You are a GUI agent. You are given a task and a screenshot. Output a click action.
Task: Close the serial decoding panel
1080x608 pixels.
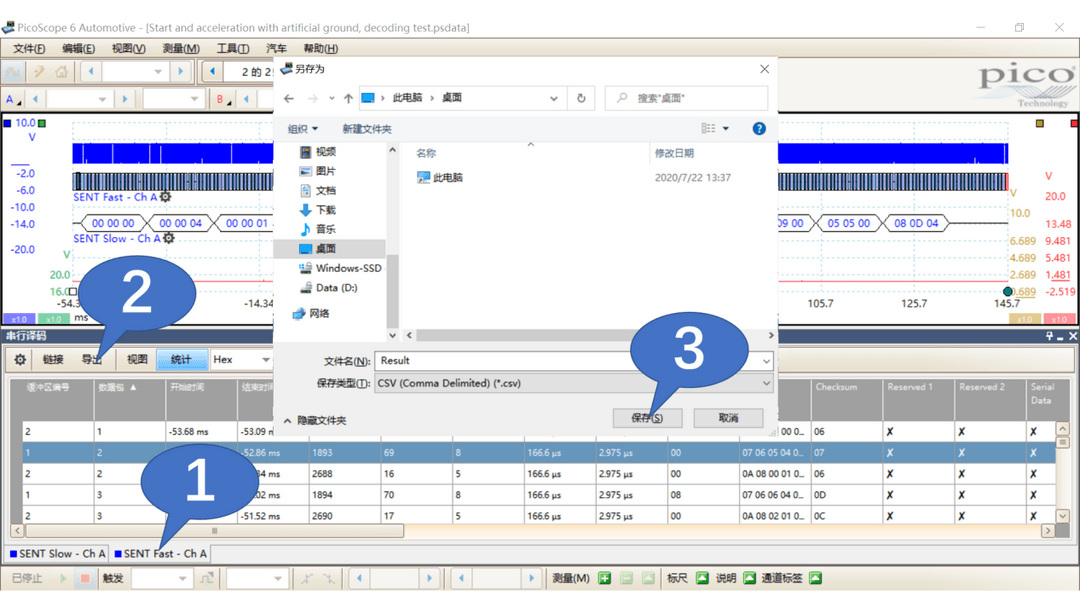pos(1072,336)
